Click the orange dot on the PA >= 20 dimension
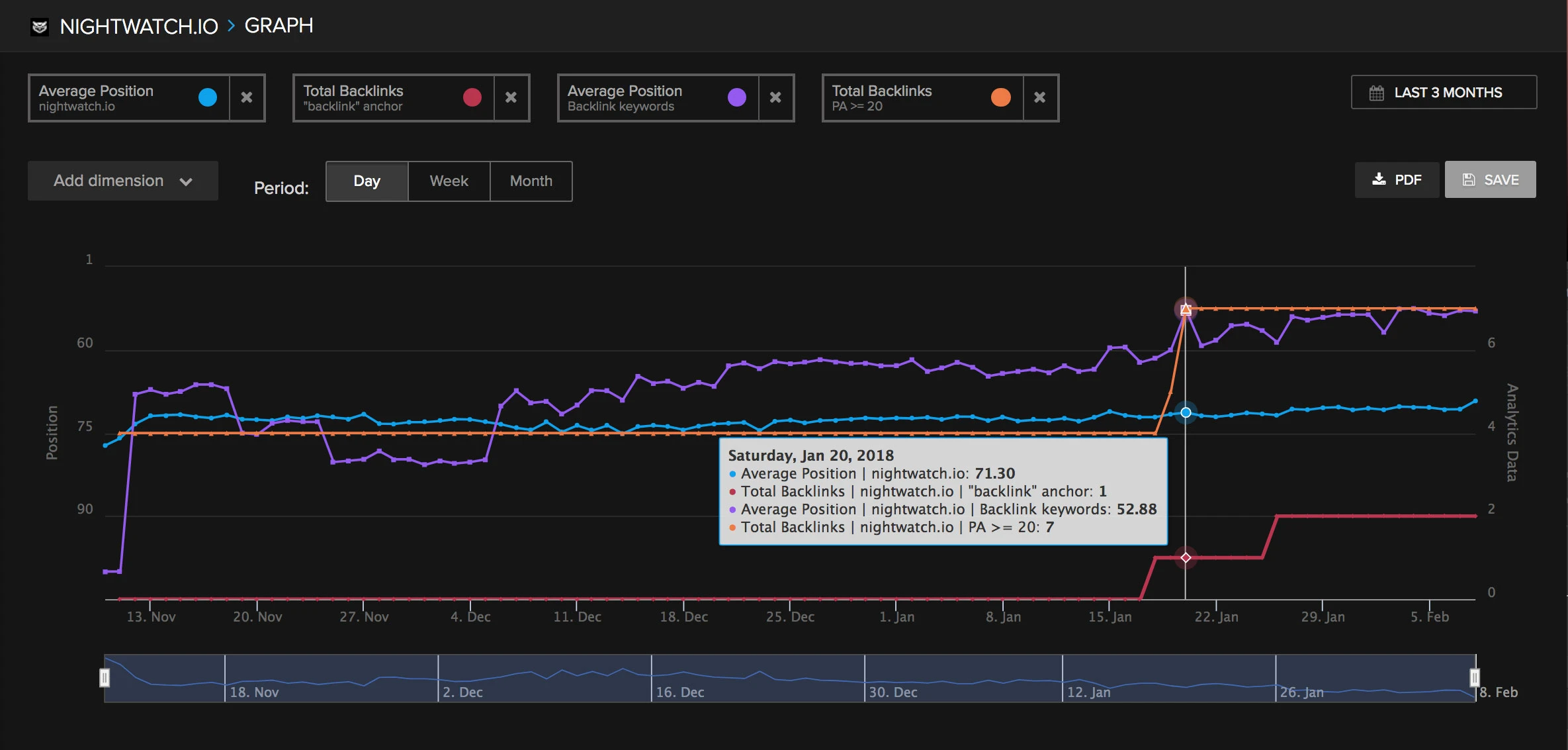The image size is (1568, 750). point(1000,97)
